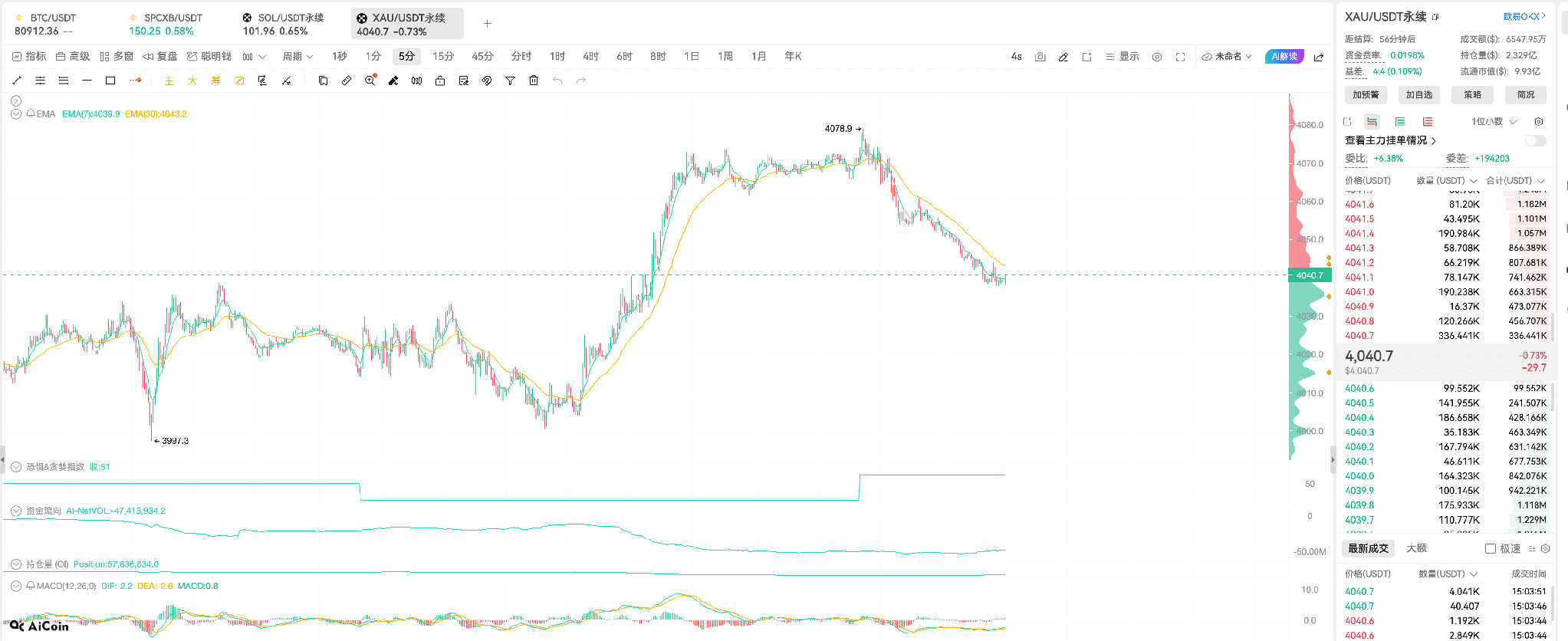Collapse the EMA indicator row
1568x641 pixels.
(16, 113)
